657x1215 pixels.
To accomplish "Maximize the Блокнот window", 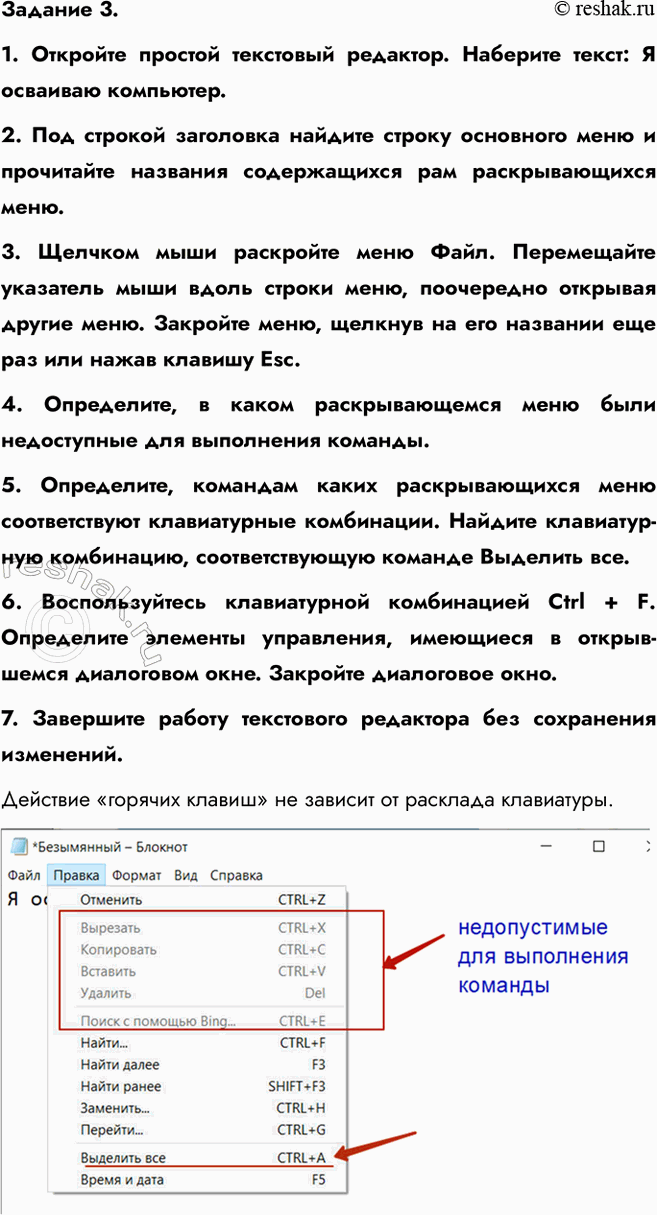I will click(x=598, y=846).
